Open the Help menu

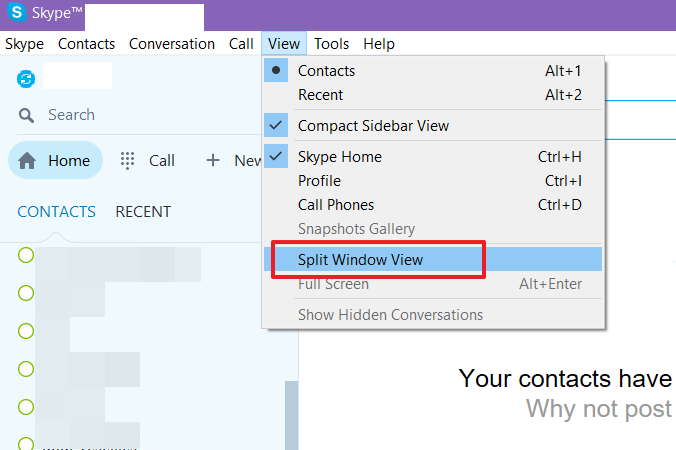point(379,44)
